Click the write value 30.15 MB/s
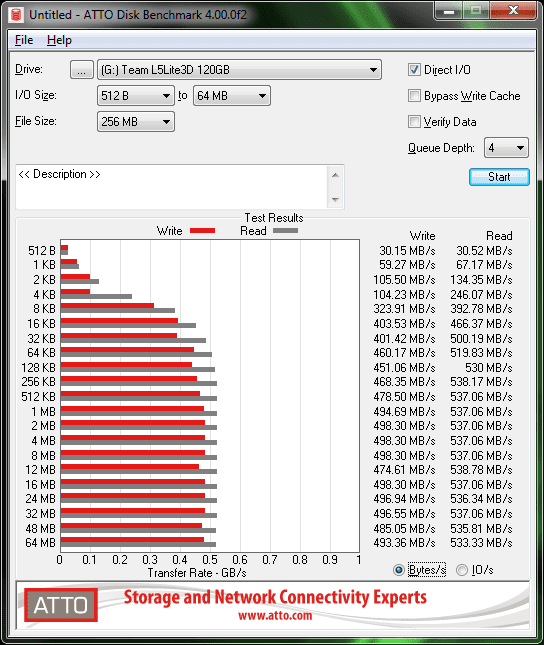 click(x=407, y=251)
